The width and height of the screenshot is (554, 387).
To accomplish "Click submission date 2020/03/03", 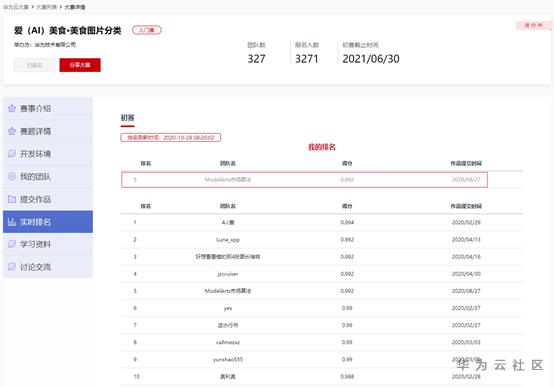I will (x=466, y=342).
